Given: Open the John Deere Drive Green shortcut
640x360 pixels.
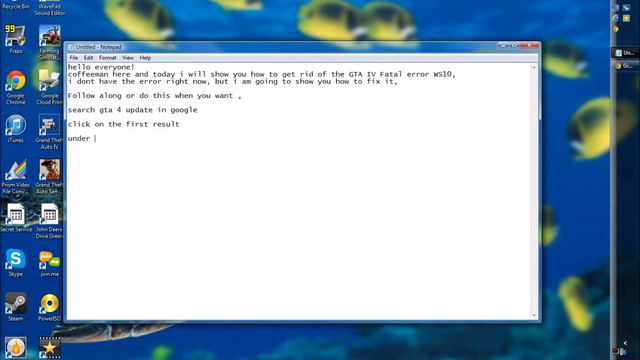Looking at the screenshot, I should pos(49,221).
